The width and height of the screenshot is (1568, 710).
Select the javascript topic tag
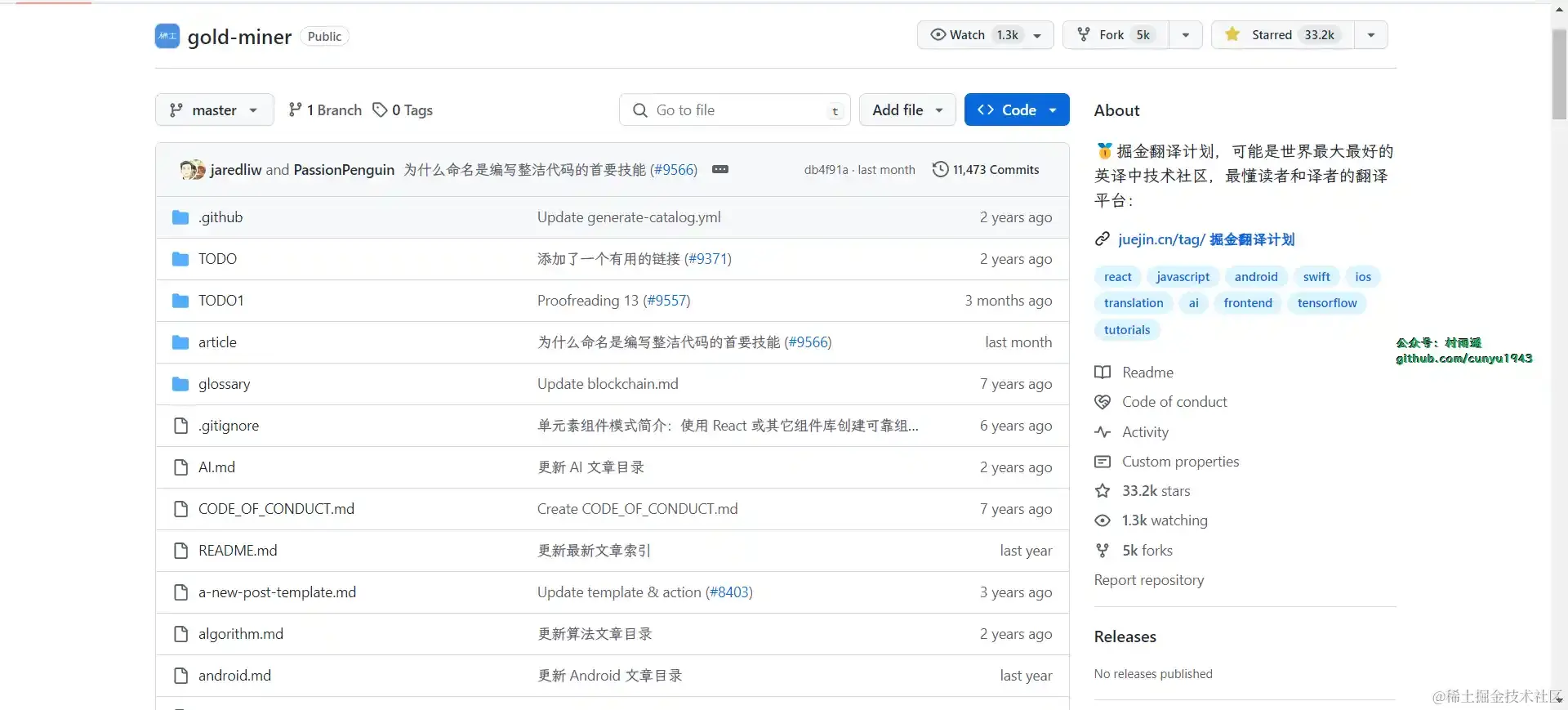pos(1183,277)
